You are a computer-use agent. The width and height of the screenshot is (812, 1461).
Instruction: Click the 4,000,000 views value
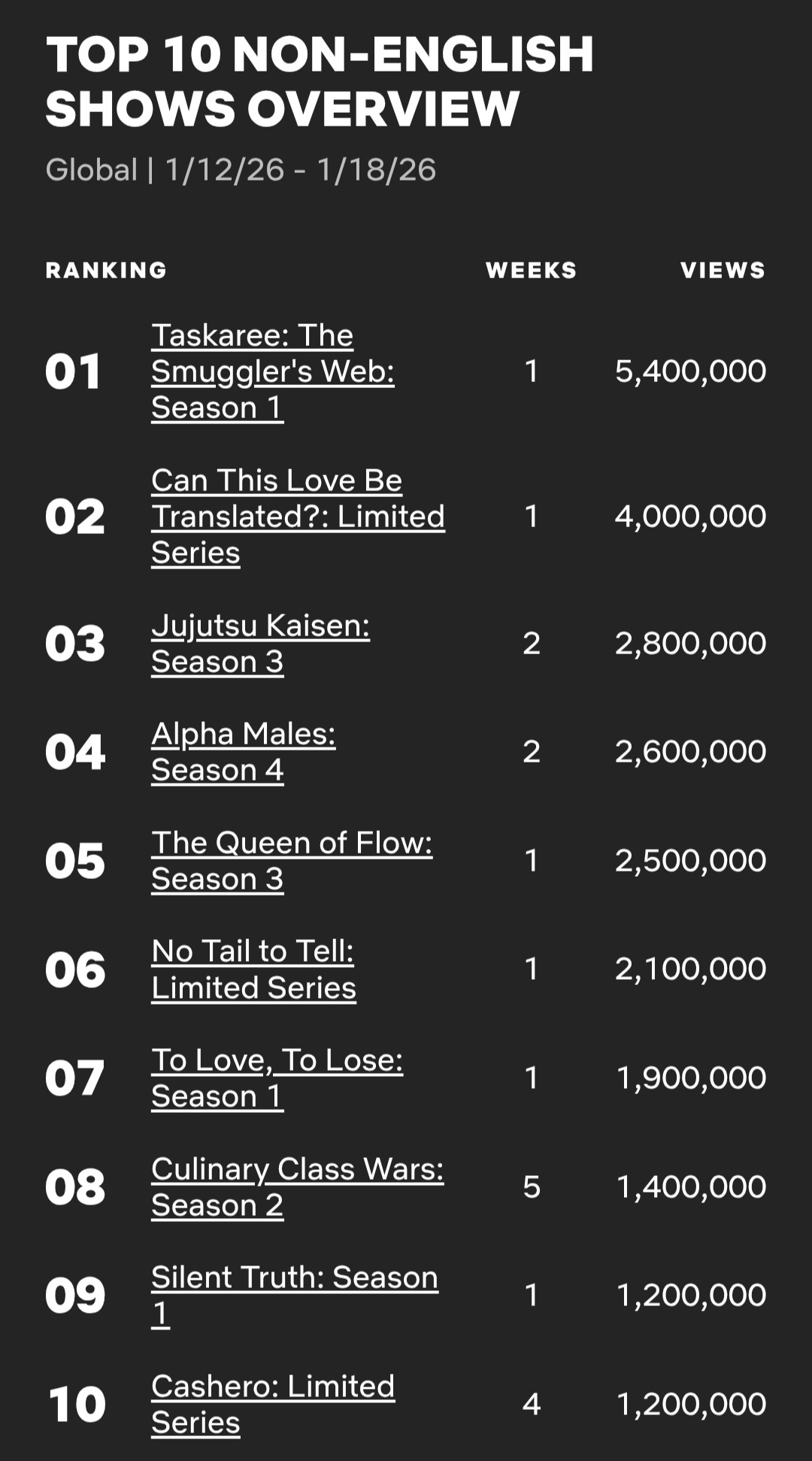[x=690, y=517]
